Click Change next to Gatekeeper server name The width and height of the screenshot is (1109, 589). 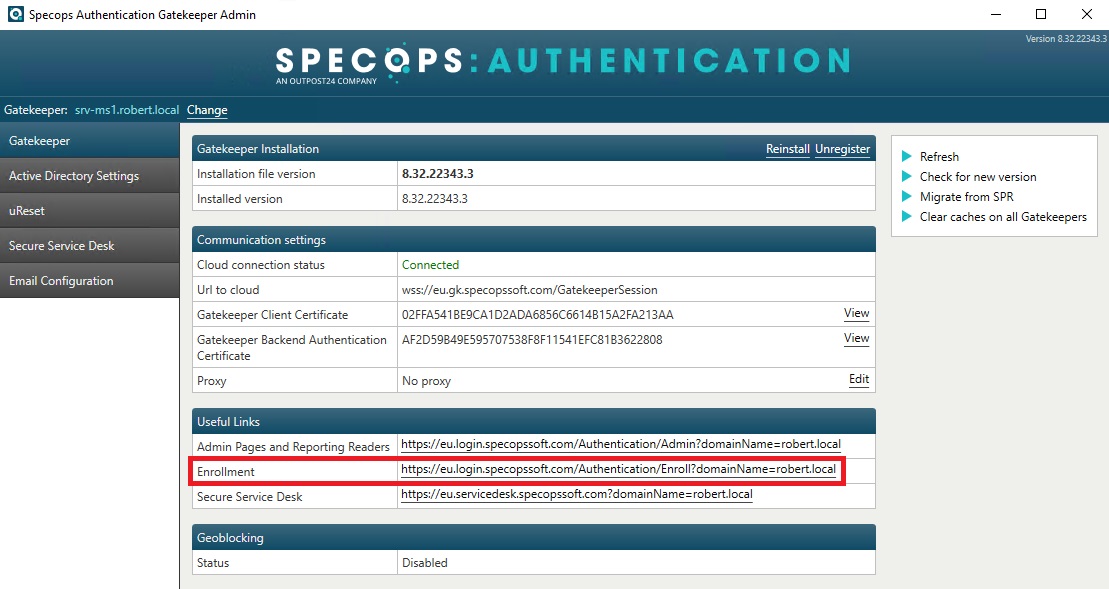pyautogui.click(x=207, y=110)
